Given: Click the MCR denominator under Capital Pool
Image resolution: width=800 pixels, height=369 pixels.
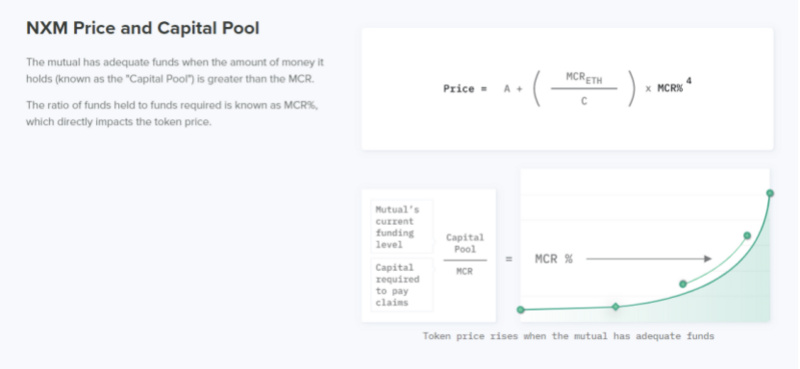Looking at the screenshot, I should tap(464, 272).
